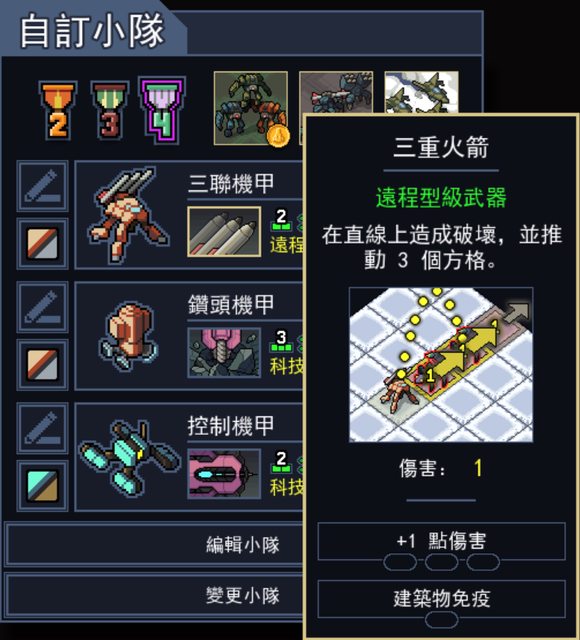This screenshot has width=580, height=640.
Task: Open the color palette swatch for 鑽頭機甲
Action: coord(42,364)
